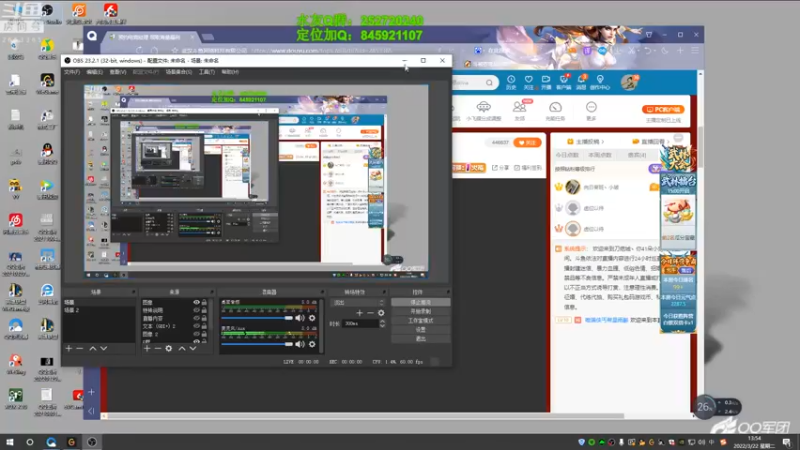Move scene up in the Scenes list

coord(93,348)
